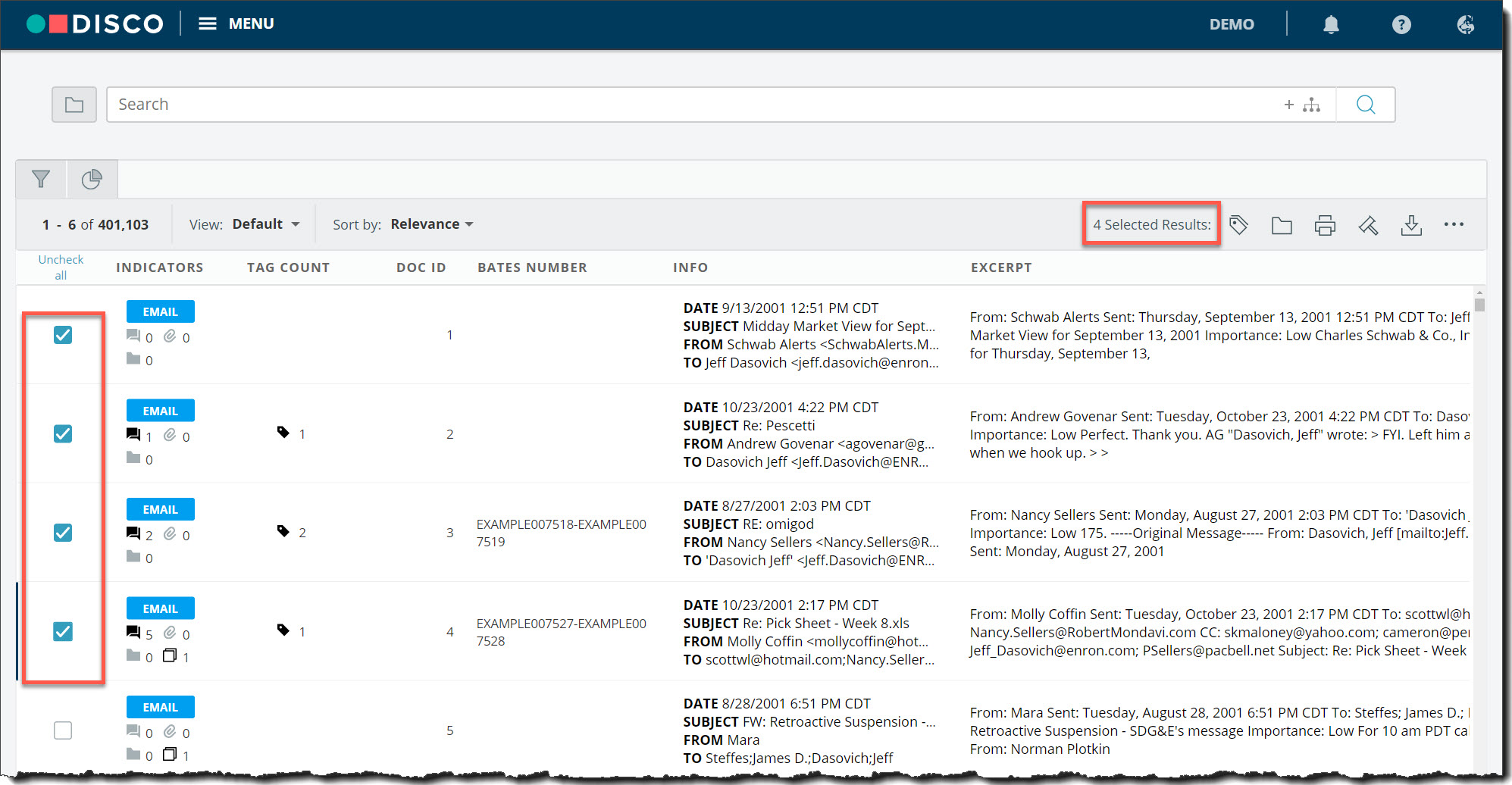
Task: Click the DEMO label in header
Action: click(1232, 24)
